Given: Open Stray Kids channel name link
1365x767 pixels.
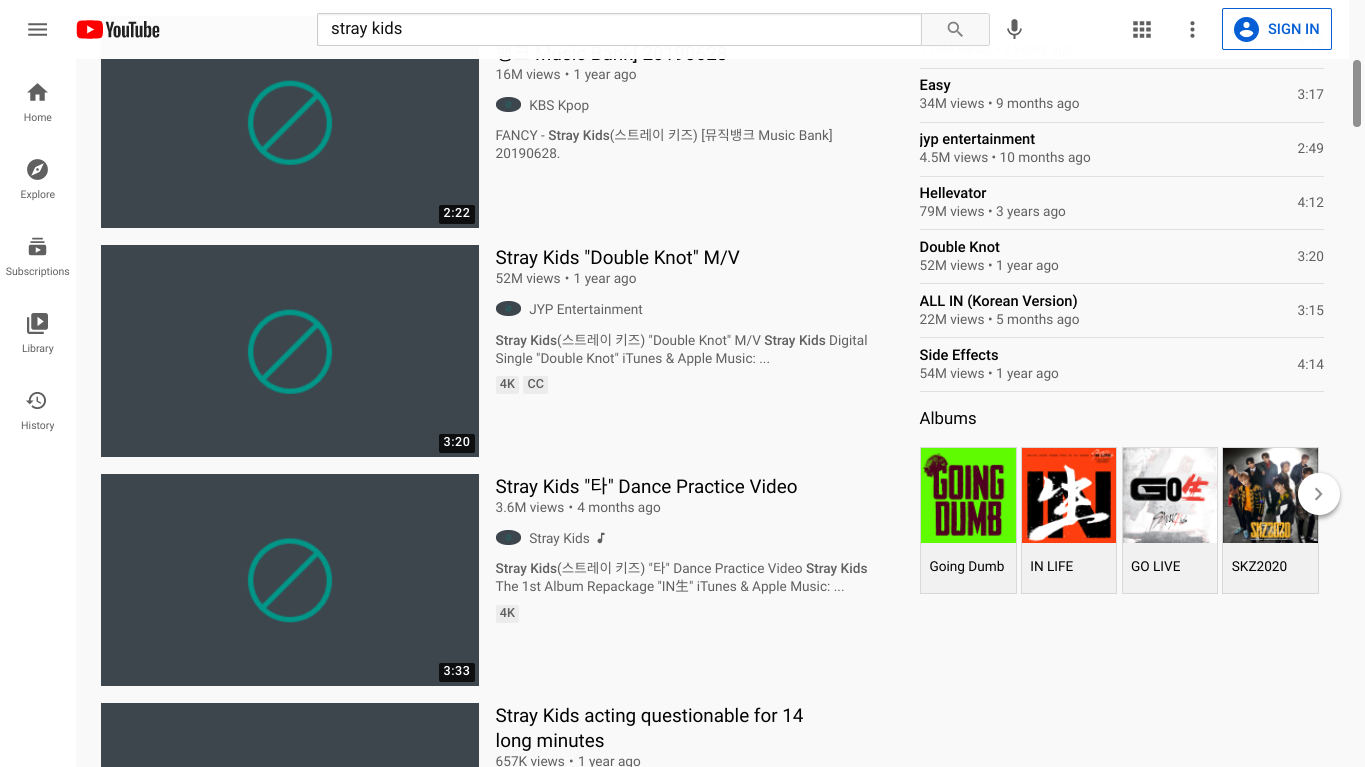Looking at the screenshot, I should 559,538.
